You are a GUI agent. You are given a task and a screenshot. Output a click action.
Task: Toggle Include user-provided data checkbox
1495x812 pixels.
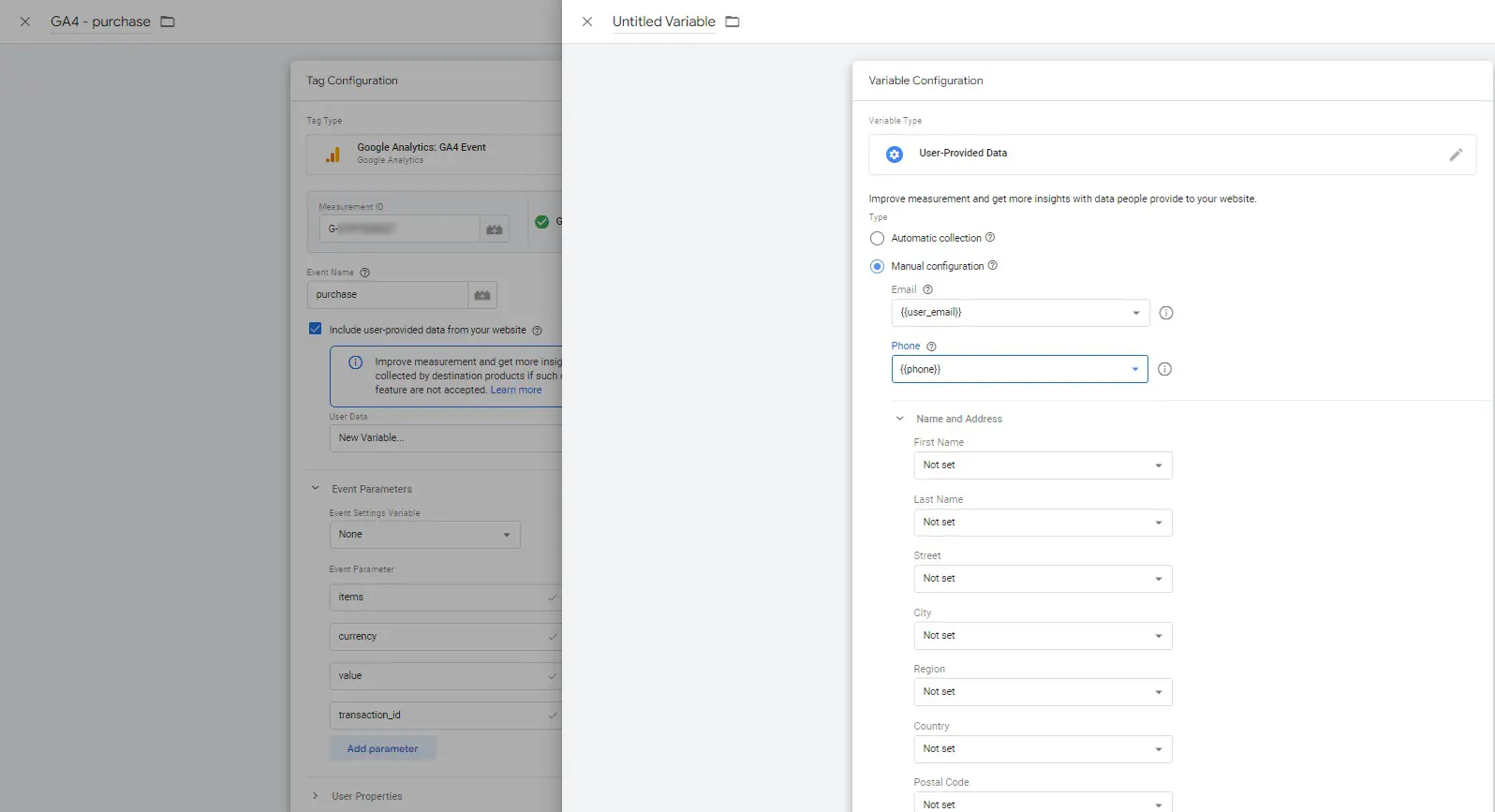[x=316, y=329]
